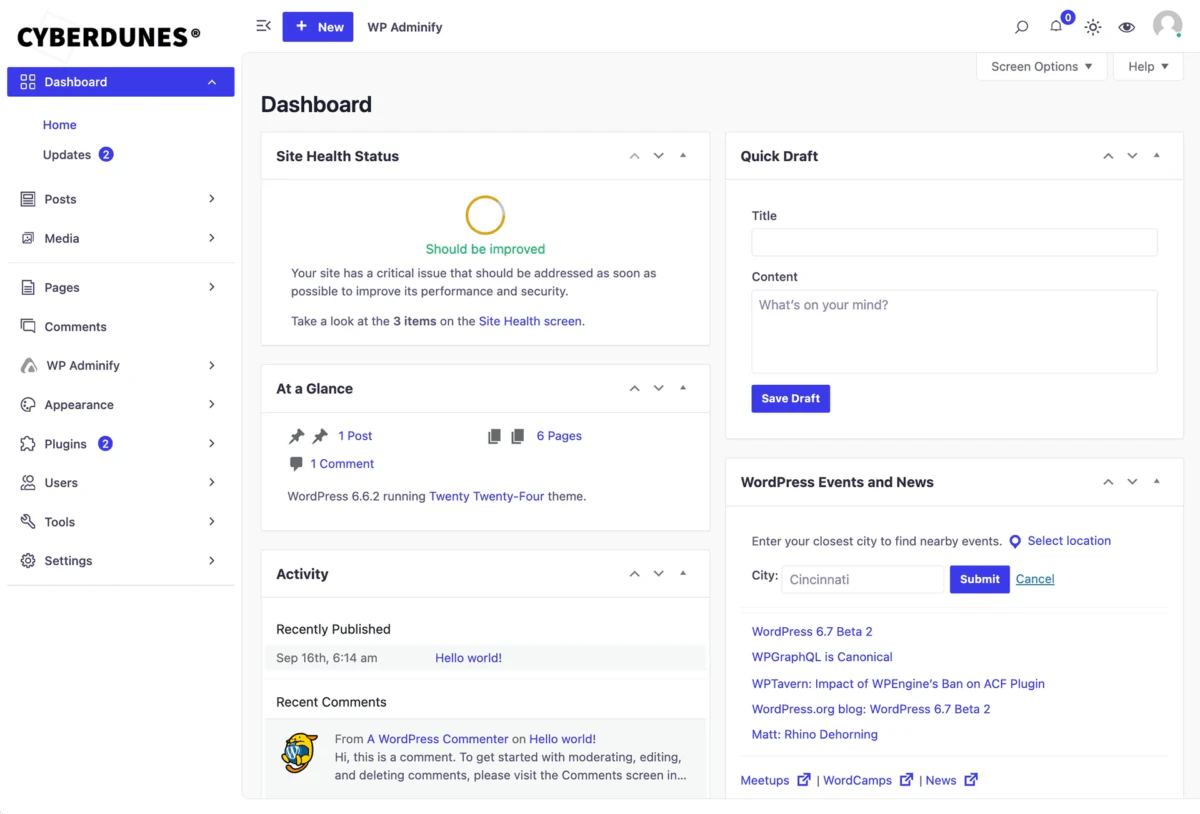Expand the Settings submenu chevron
Viewport: 1200px width, 814px height.
pos(212,560)
